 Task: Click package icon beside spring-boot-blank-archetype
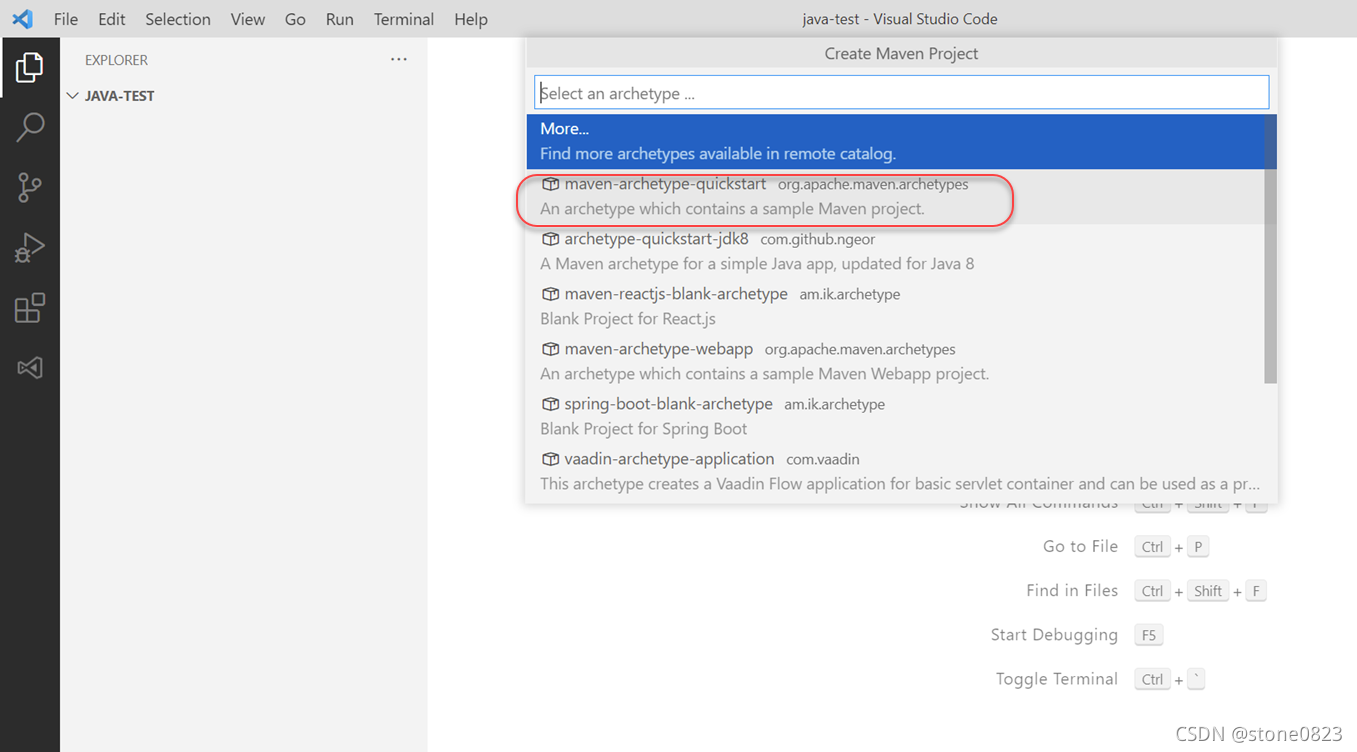click(550, 404)
